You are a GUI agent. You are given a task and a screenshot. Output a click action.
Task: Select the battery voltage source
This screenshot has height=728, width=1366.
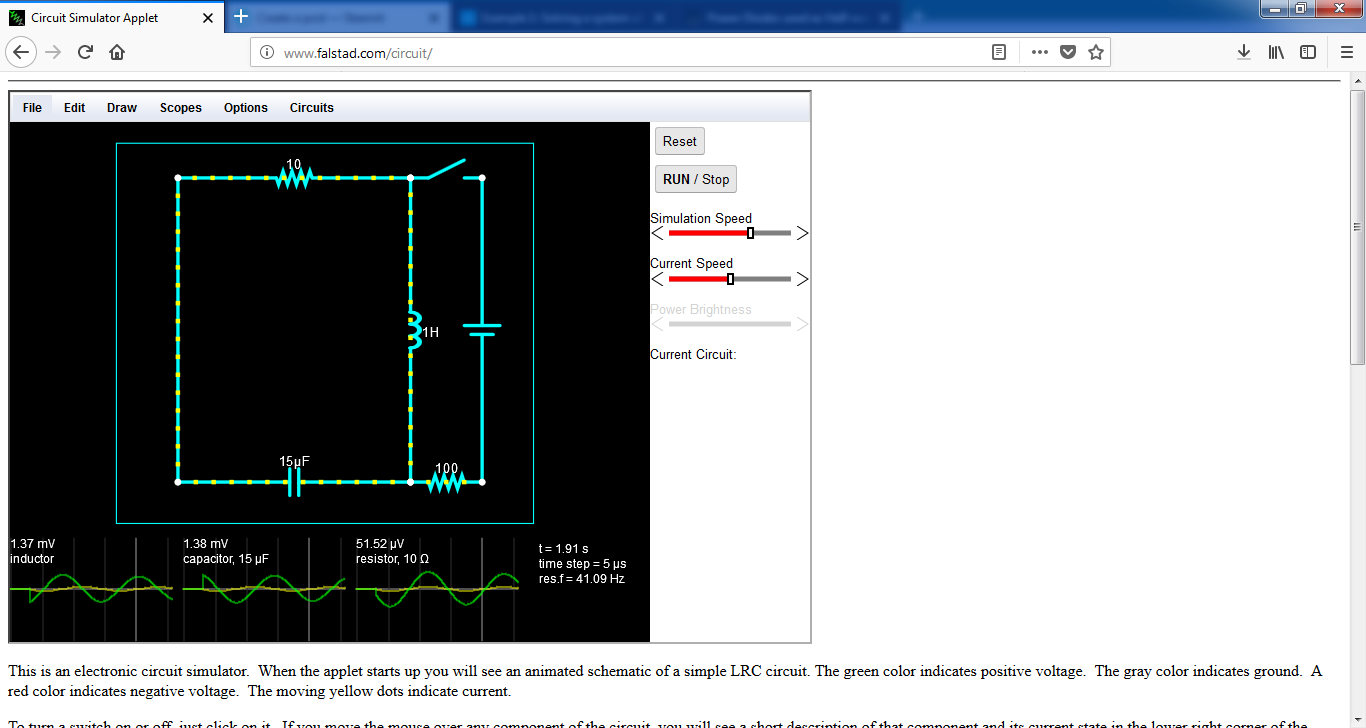(482, 330)
